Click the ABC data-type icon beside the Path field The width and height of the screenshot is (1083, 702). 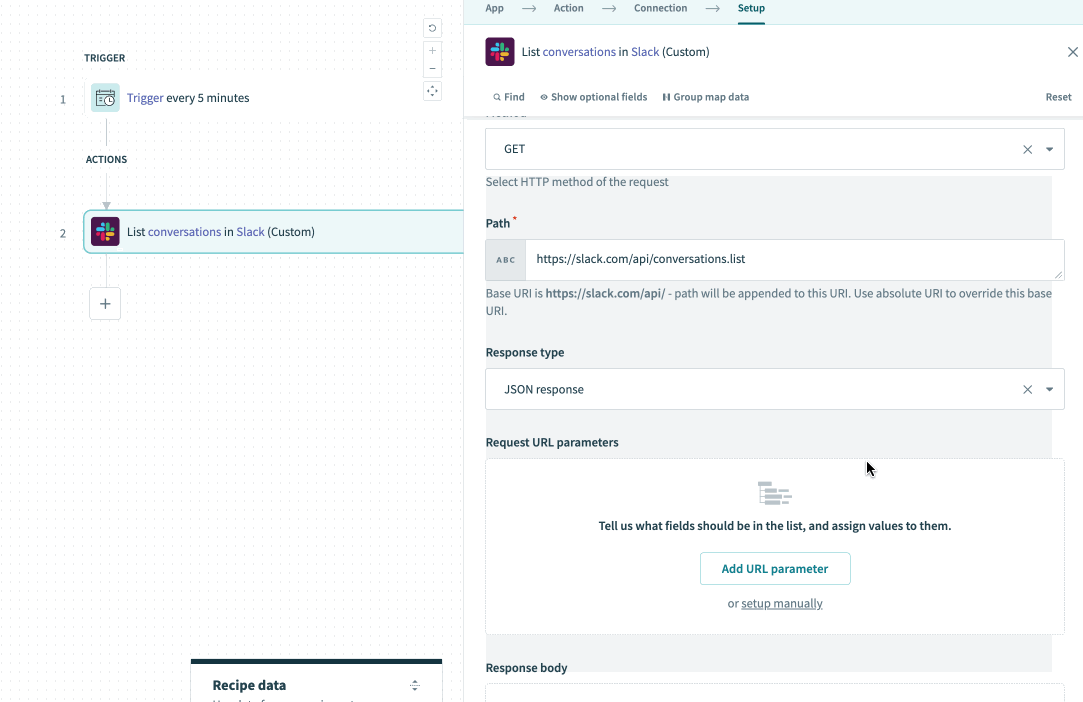pos(505,259)
